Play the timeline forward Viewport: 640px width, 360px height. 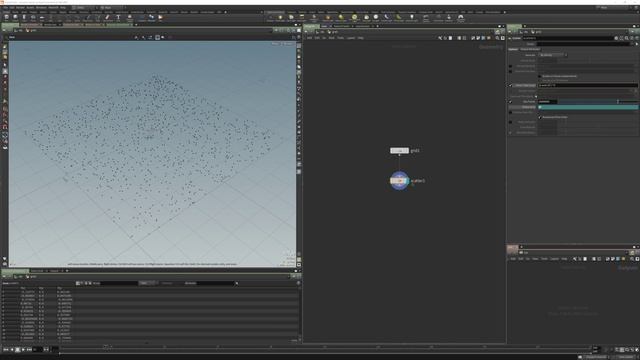coord(23,349)
